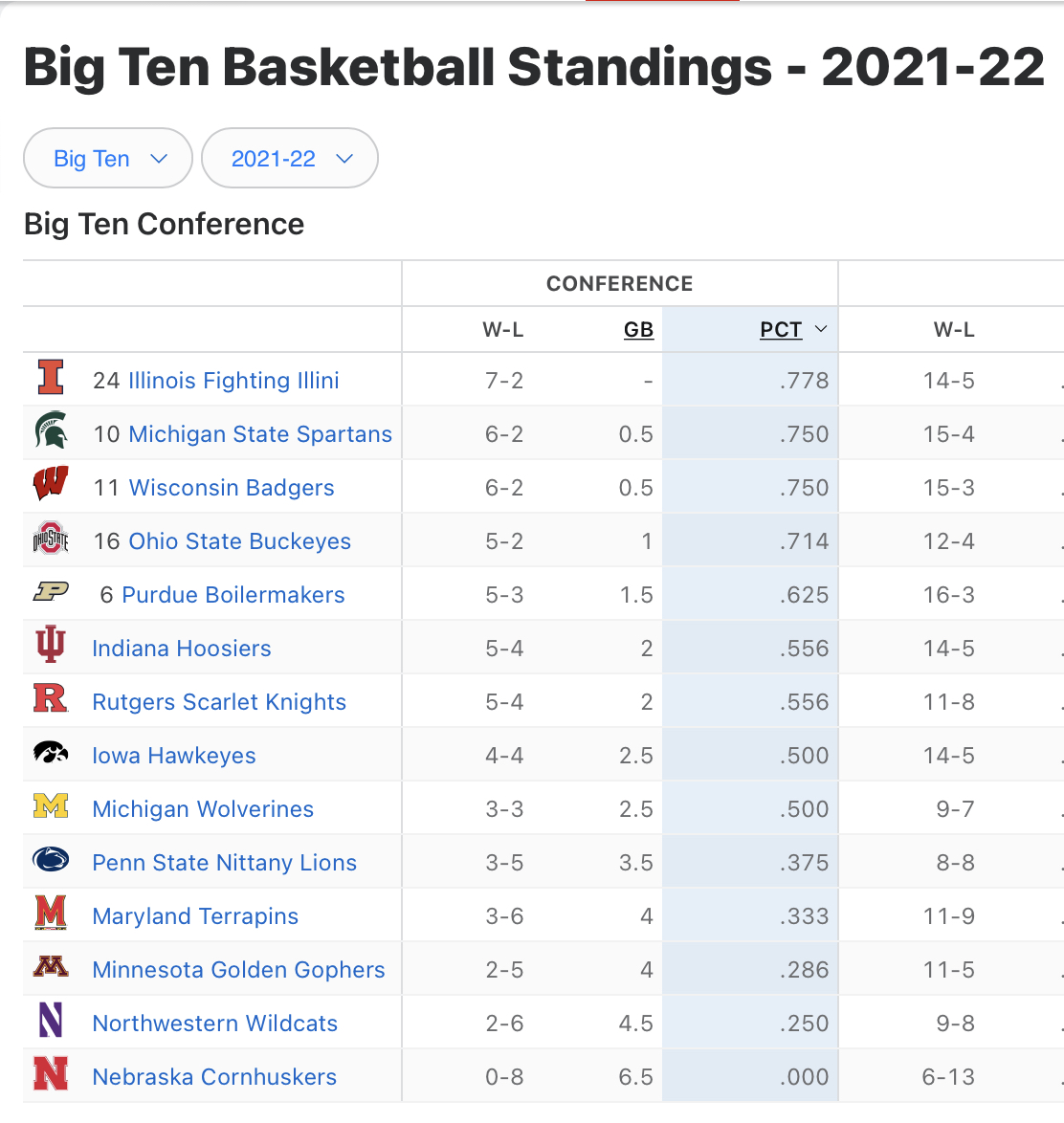Viewport: 1064px width, 1123px height.
Task: Click the overall W-L column header
Action: (954, 330)
